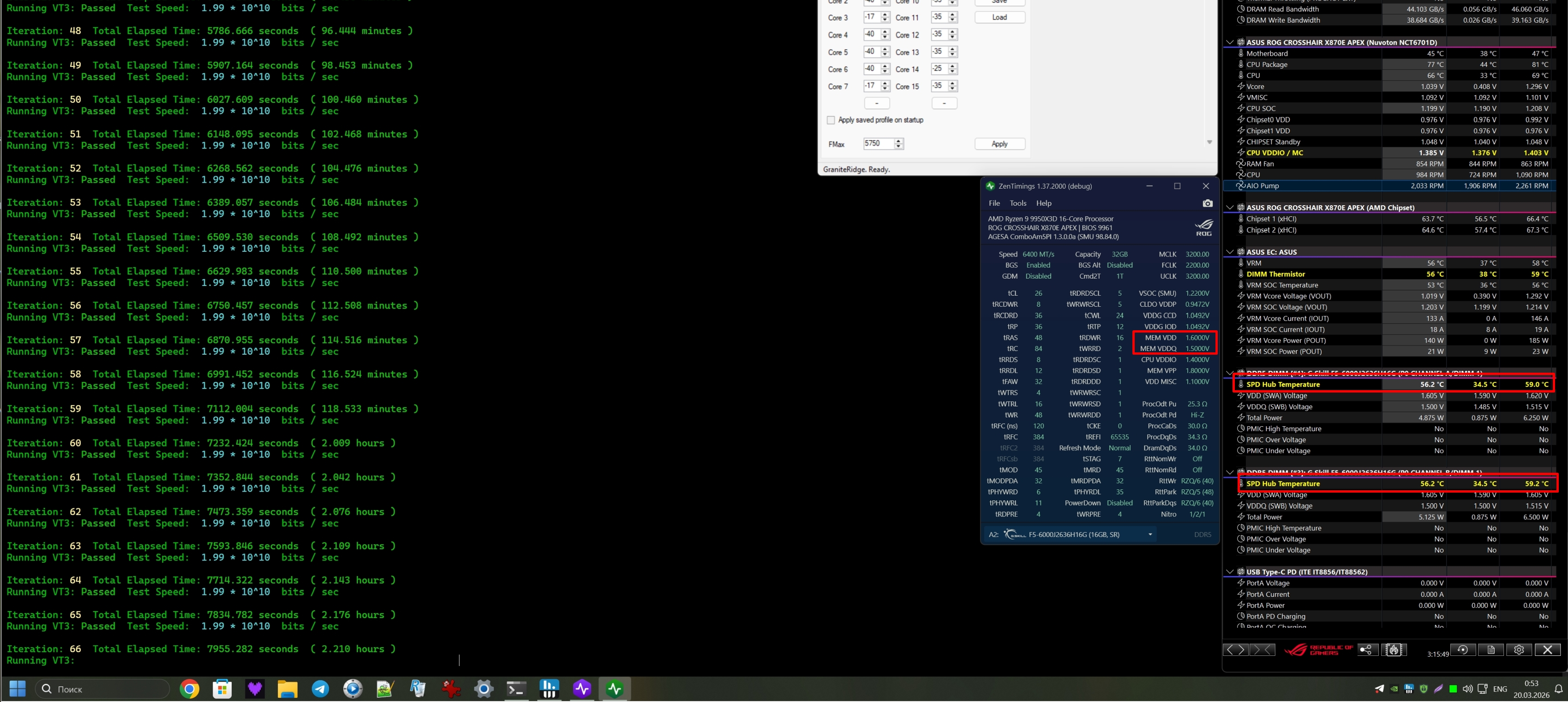This screenshot has height=702, width=1568.
Task: Open the notifications bell in tray
Action: coord(1558,689)
